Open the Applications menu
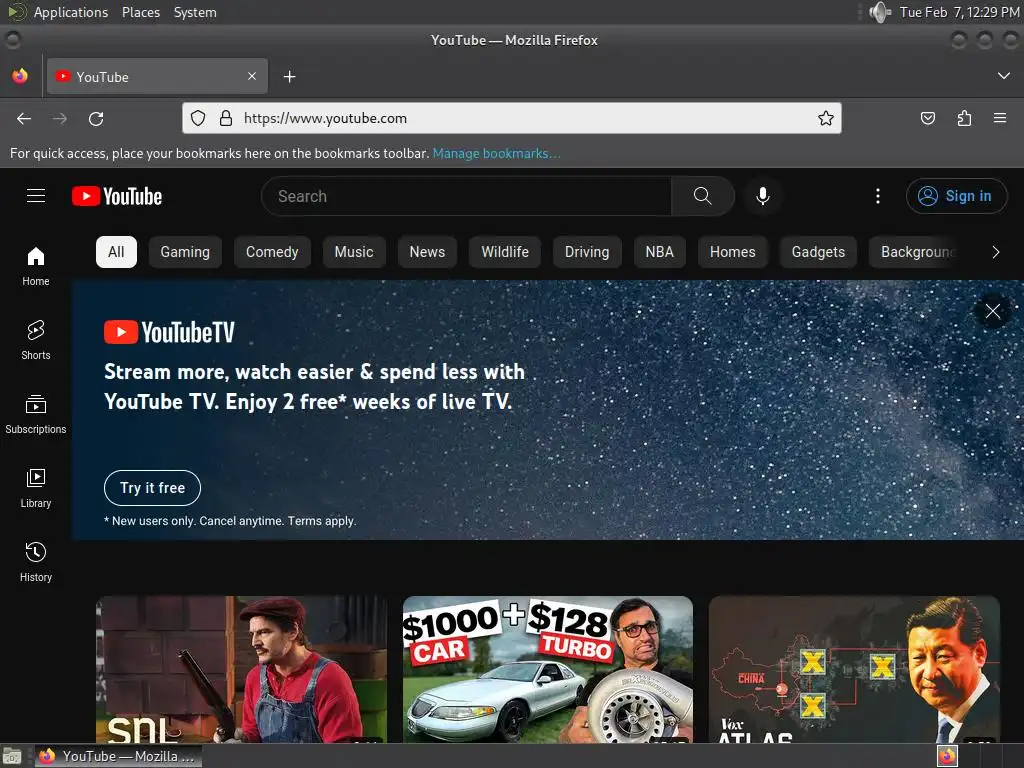 [71, 12]
